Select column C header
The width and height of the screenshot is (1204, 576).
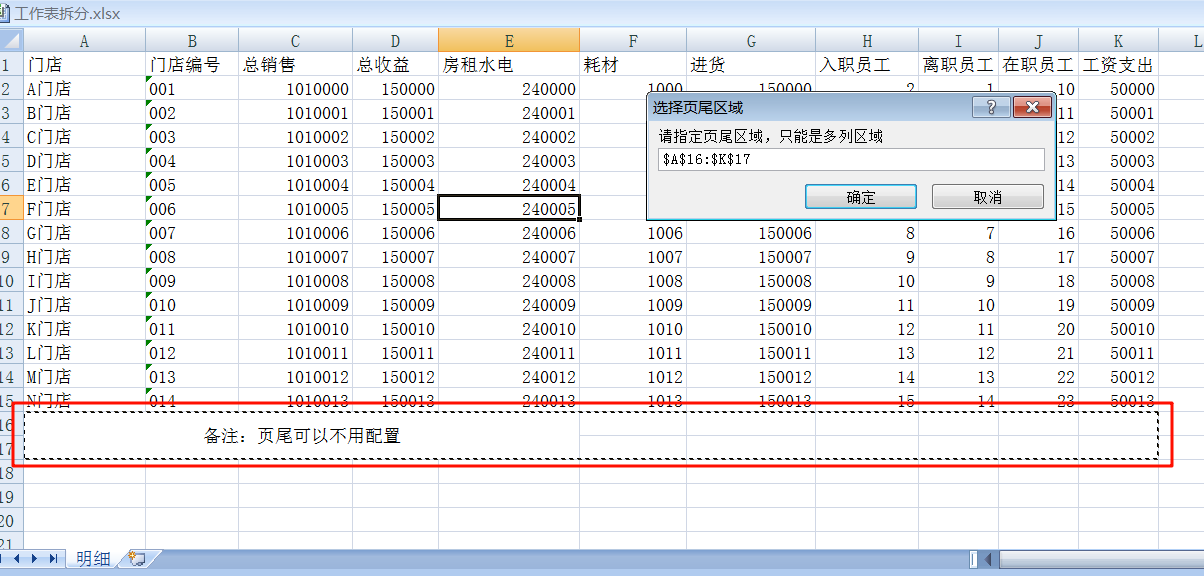coord(295,41)
